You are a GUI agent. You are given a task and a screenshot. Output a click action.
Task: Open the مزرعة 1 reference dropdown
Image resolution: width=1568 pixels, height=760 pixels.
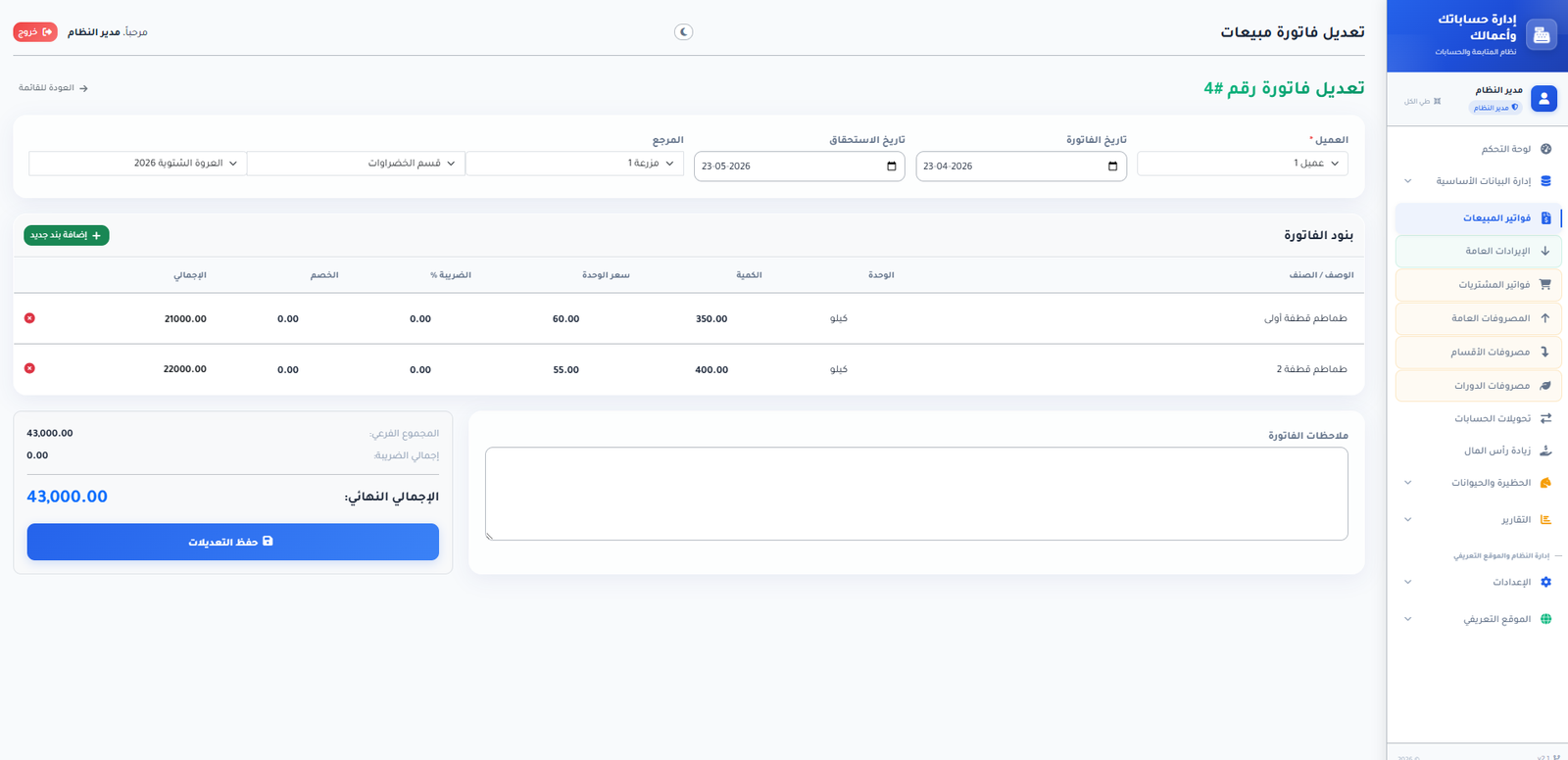pos(574,164)
